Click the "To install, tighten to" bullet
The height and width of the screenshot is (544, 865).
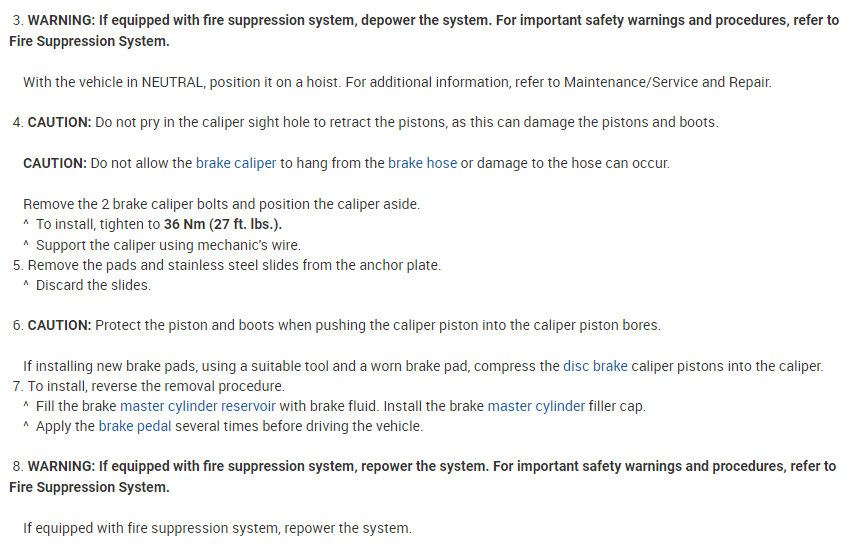(x=98, y=224)
